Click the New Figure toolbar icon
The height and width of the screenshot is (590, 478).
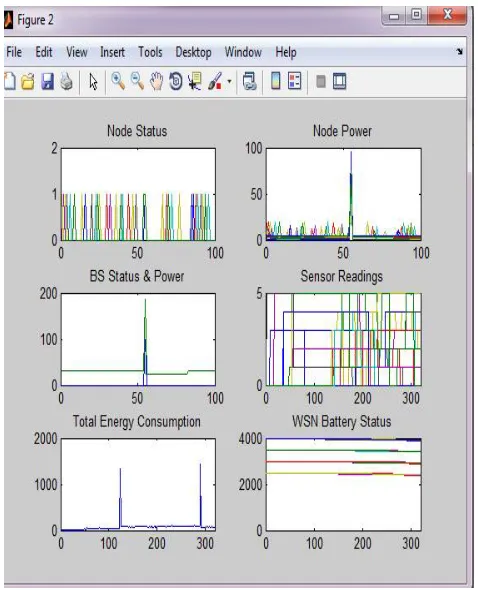pos(10,81)
